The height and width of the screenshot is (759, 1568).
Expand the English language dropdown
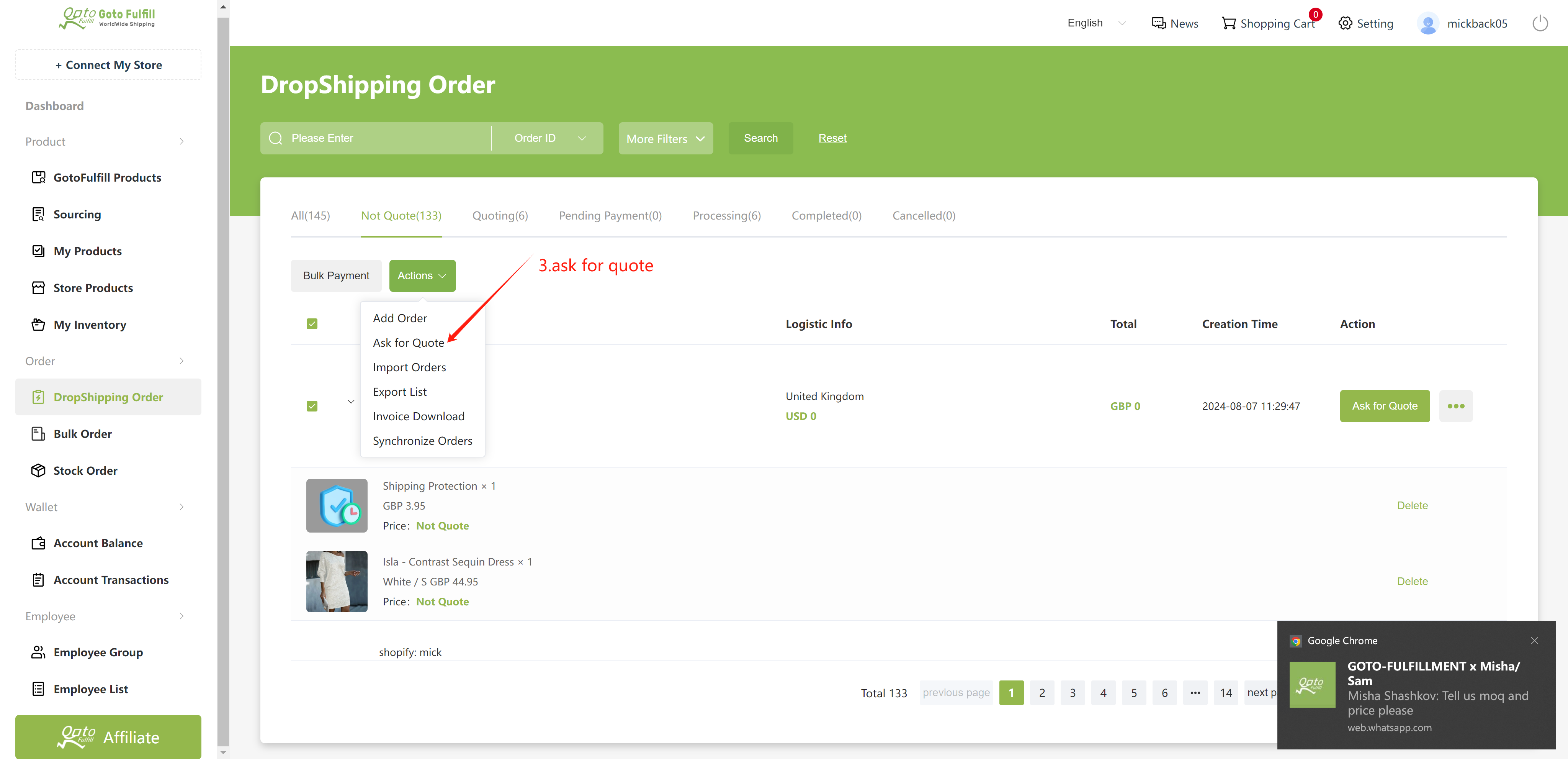(x=1096, y=23)
